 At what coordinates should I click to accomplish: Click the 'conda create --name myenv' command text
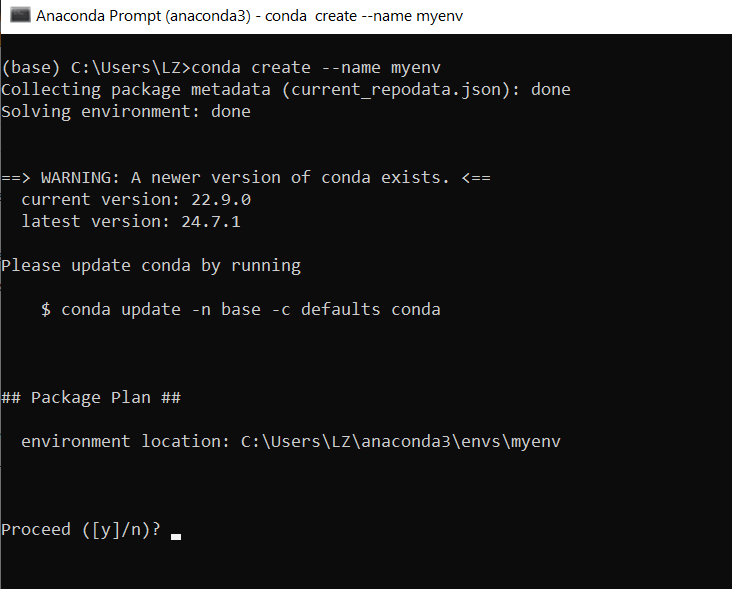tap(316, 68)
